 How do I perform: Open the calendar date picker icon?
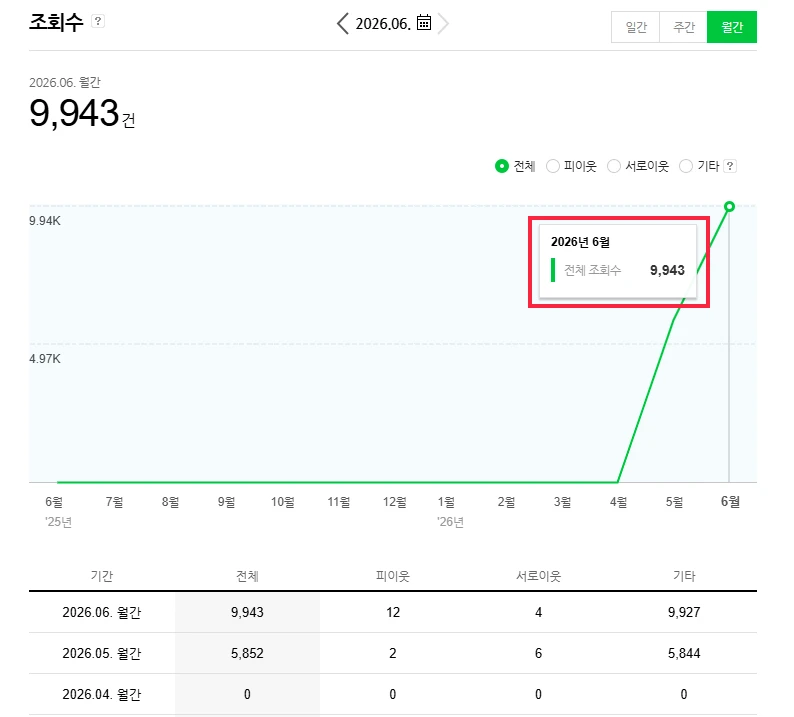point(424,23)
